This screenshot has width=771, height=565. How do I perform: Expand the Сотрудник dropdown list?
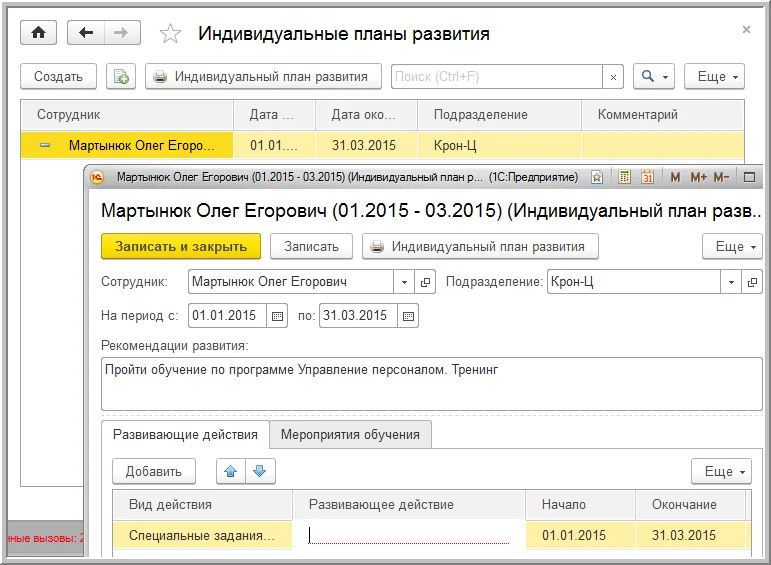[402, 283]
